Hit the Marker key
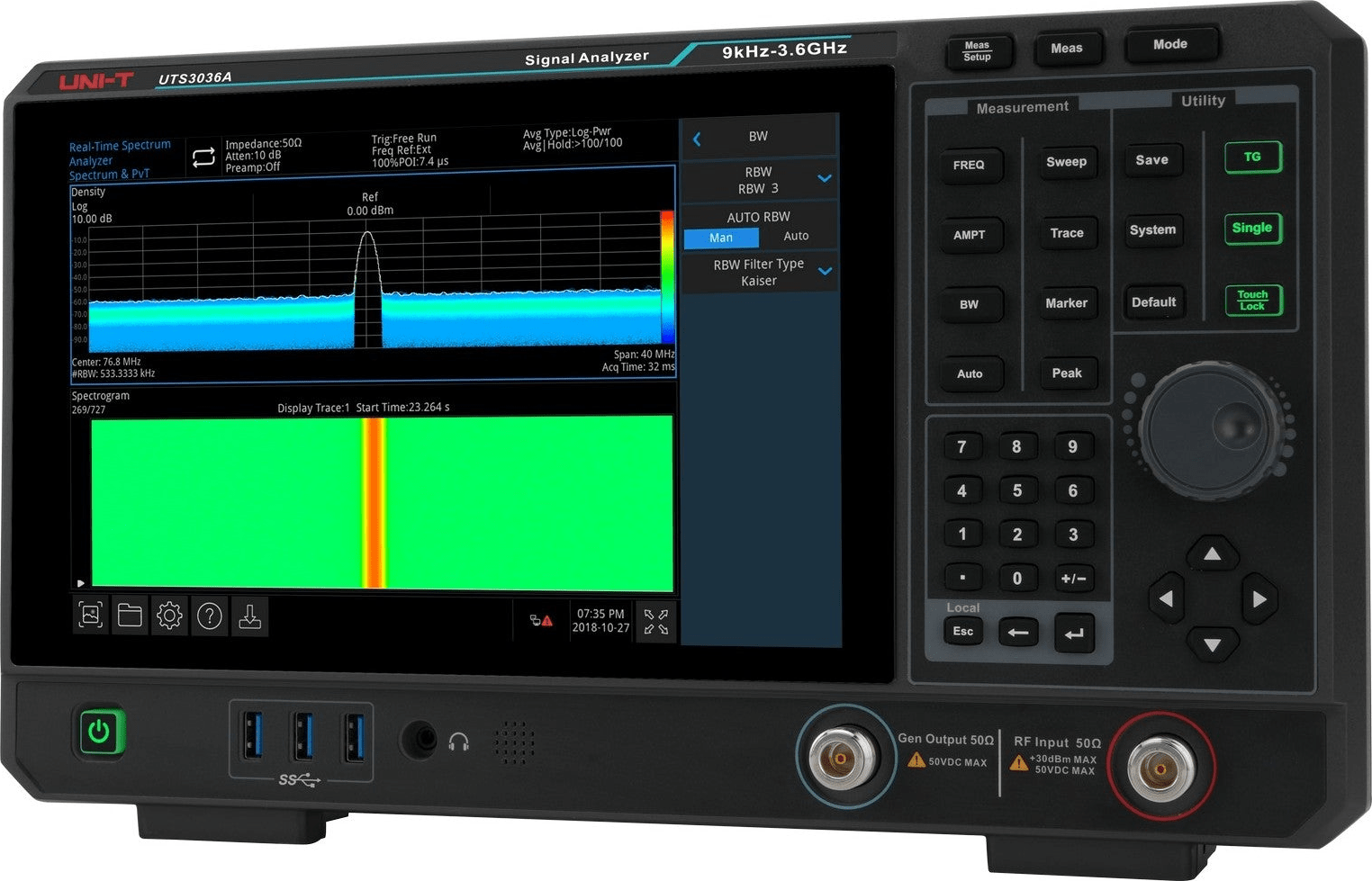Image resolution: width=1372 pixels, height=881 pixels. tap(1067, 303)
